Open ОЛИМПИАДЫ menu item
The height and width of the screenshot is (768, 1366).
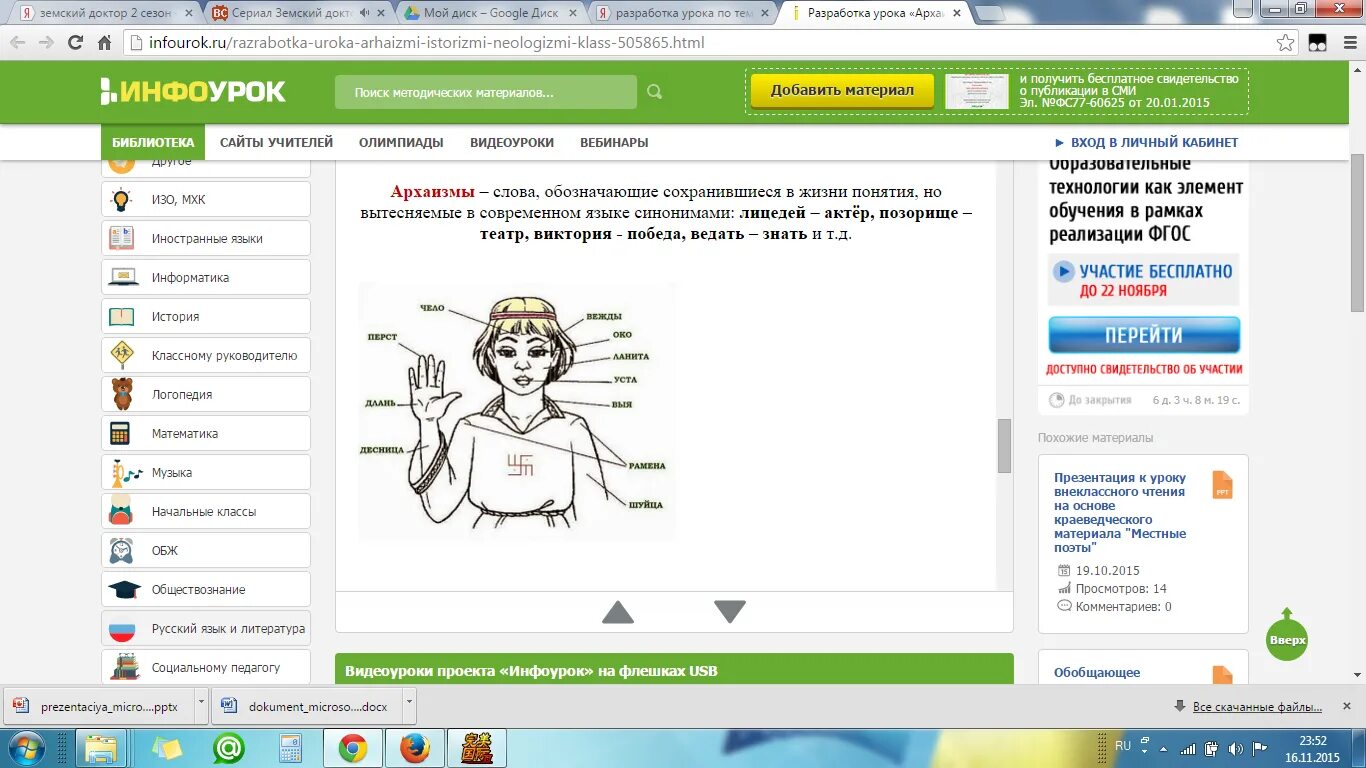point(401,142)
